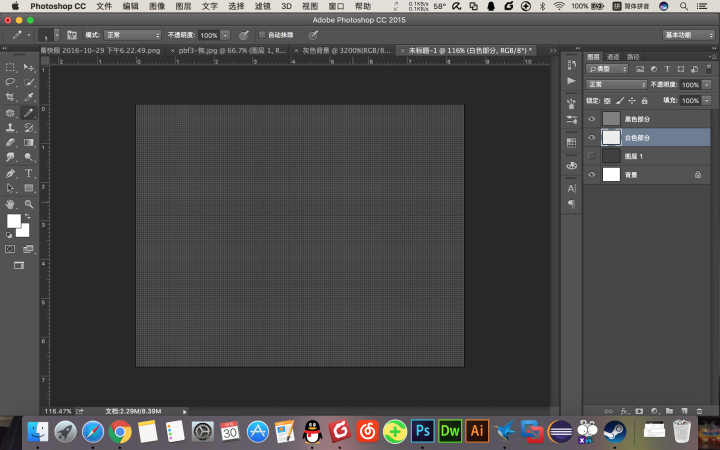Select the Dodge tool

coord(28,157)
